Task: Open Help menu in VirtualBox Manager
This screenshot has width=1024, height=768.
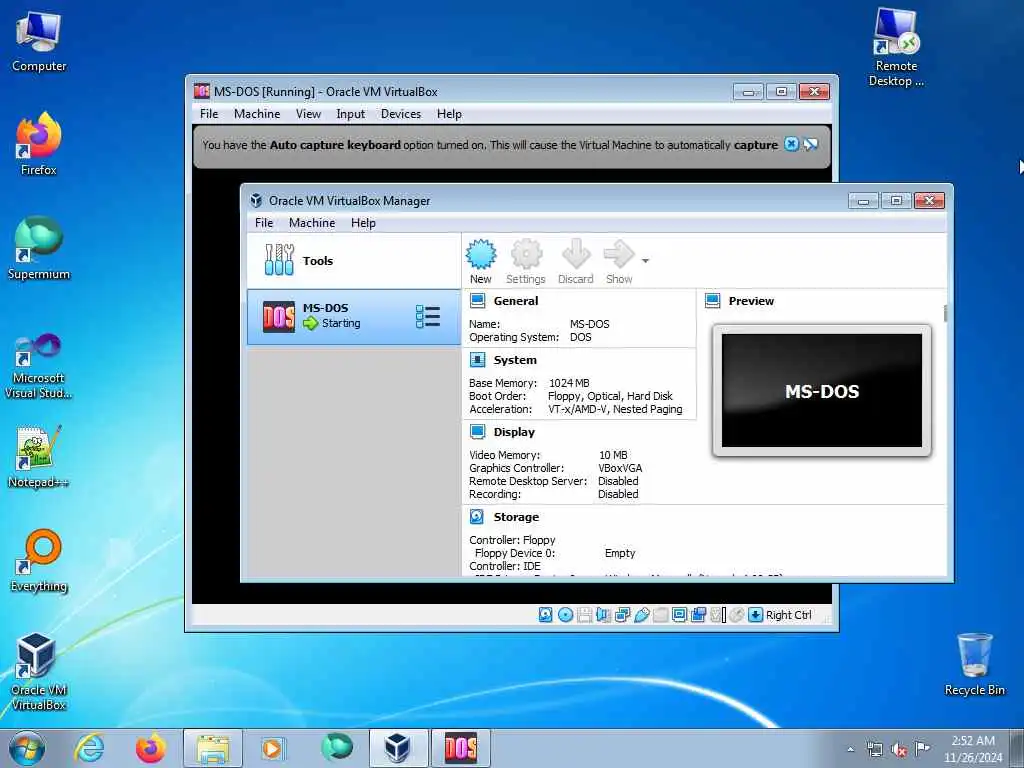Action: click(363, 223)
